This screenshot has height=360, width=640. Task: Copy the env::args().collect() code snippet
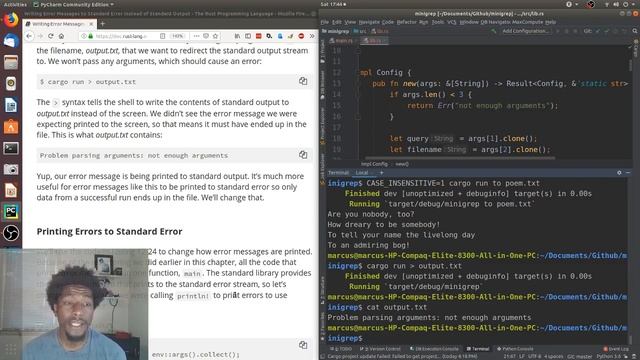coord(303,344)
